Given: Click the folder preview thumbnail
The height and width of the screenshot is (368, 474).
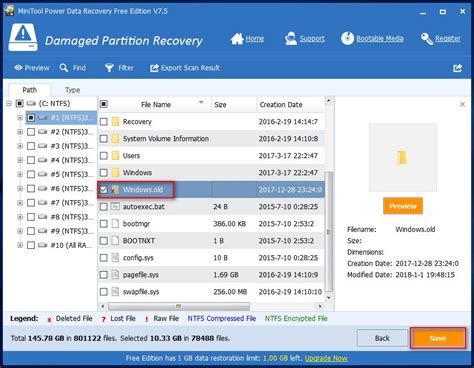Looking at the screenshot, I should (x=403, y=157).
